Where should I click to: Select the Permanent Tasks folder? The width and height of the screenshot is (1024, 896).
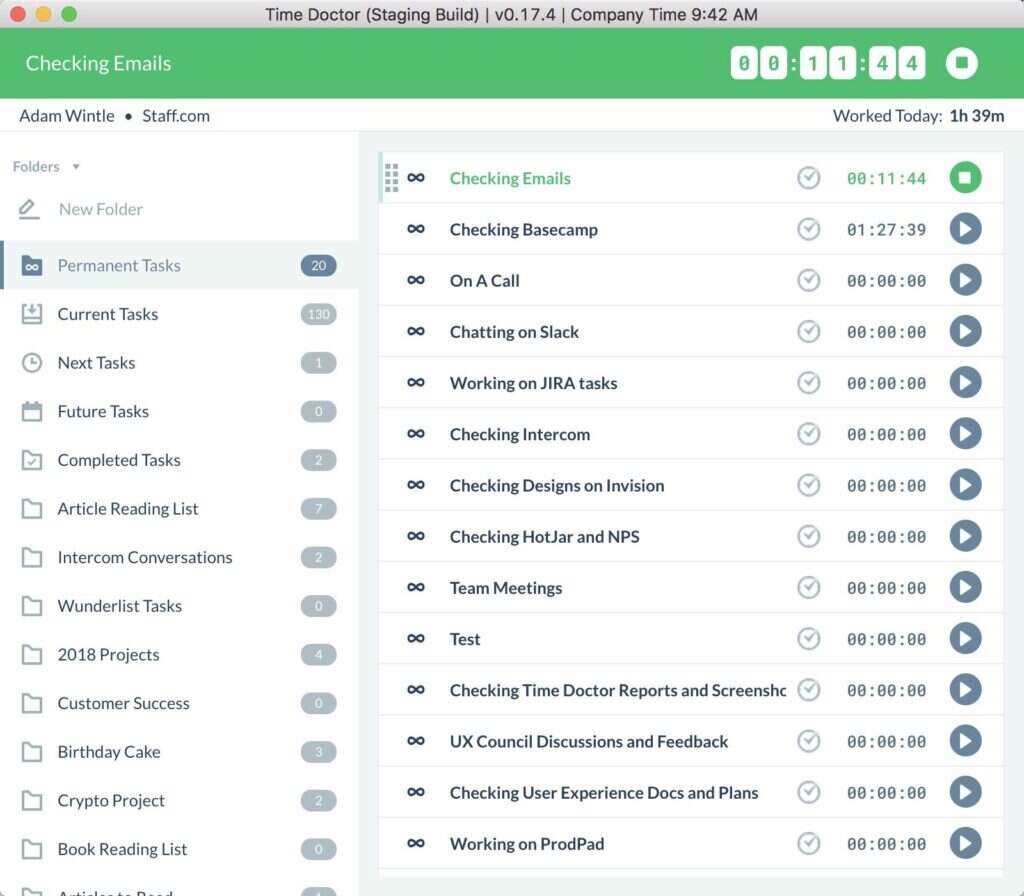click(x=120, y=265)
